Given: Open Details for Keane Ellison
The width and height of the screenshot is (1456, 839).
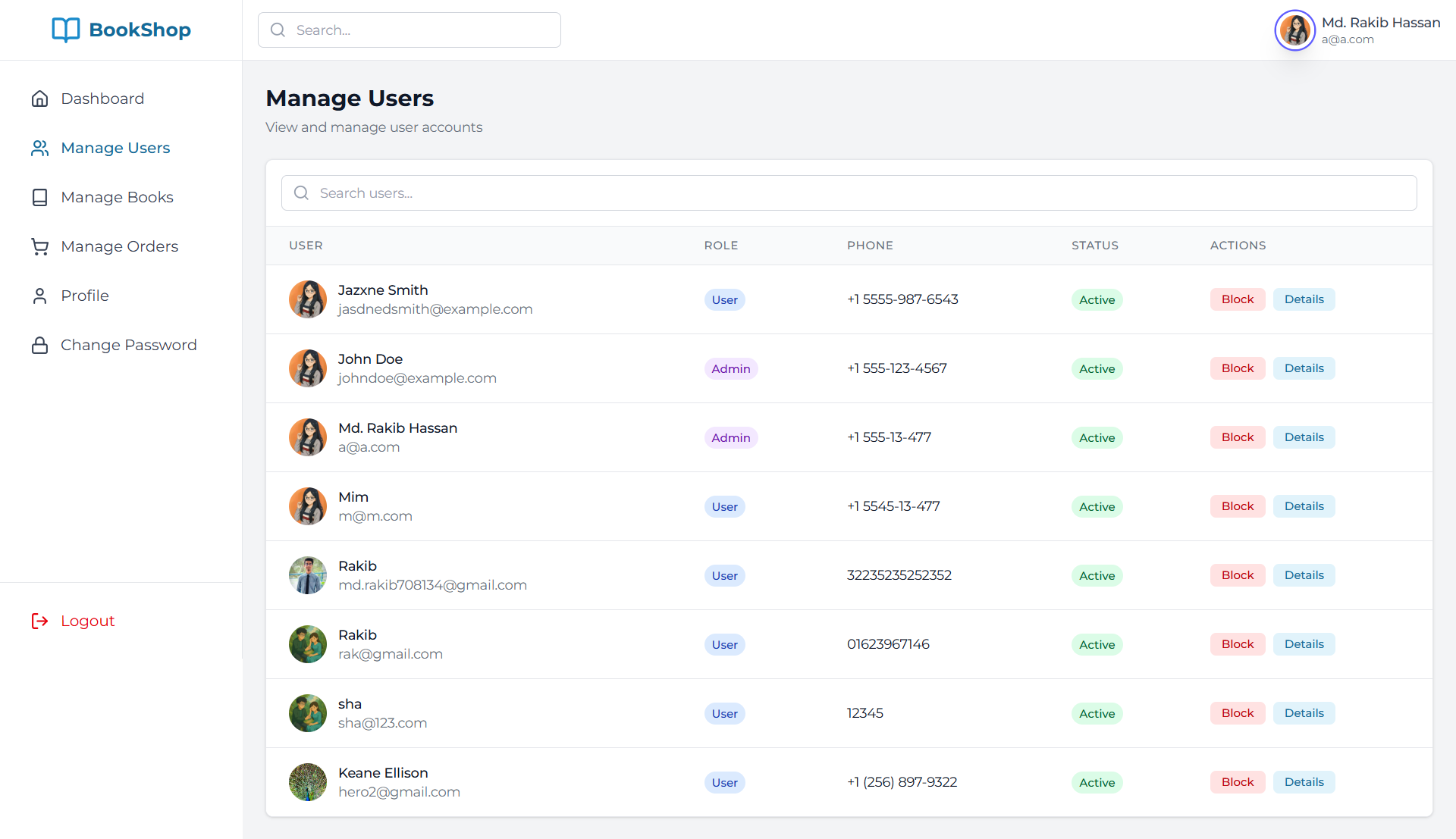Looking at the screenshot, I should [x=1304, y=782].
